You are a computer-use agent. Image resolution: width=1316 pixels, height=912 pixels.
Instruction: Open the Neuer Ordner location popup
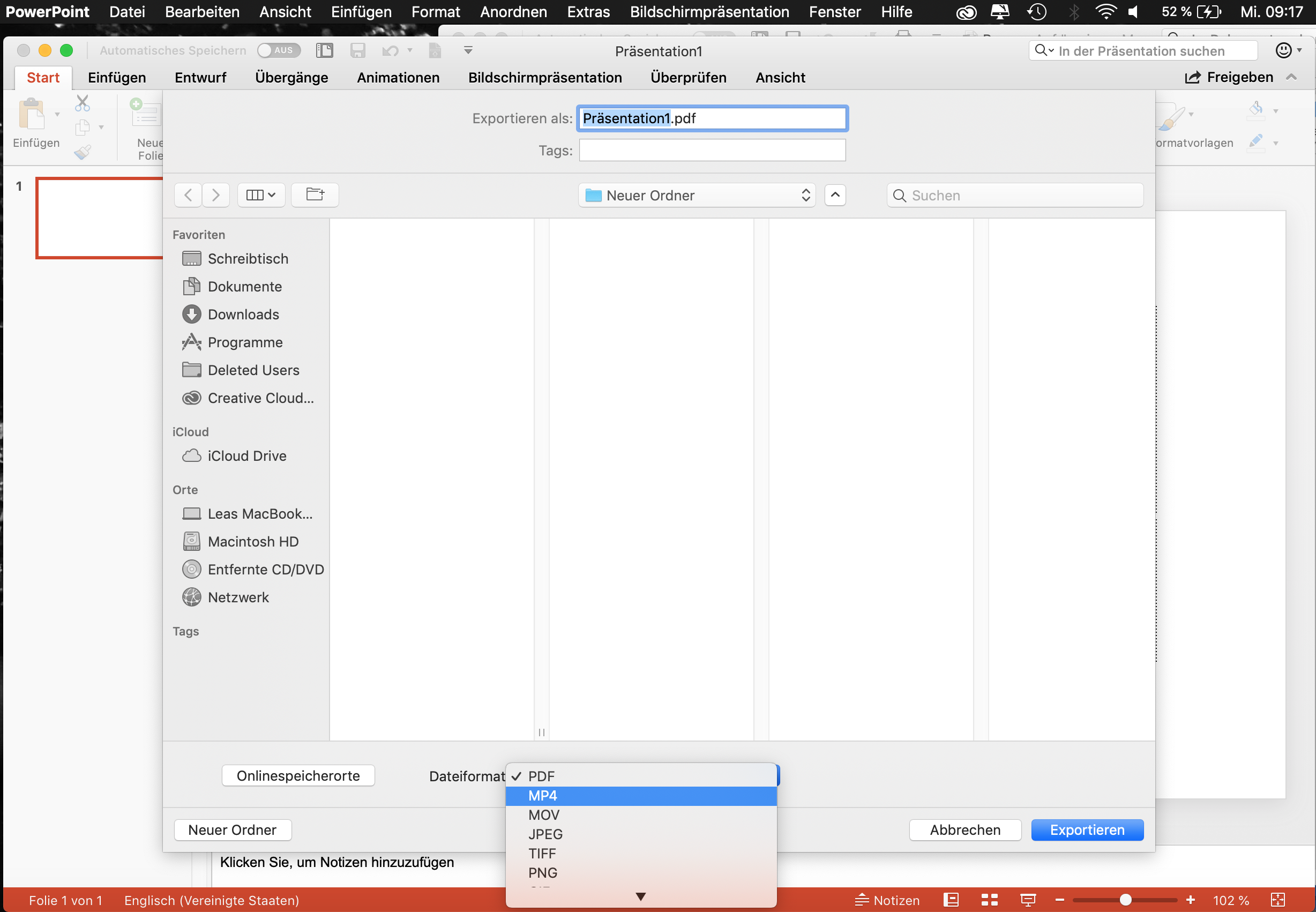[697, 196]
